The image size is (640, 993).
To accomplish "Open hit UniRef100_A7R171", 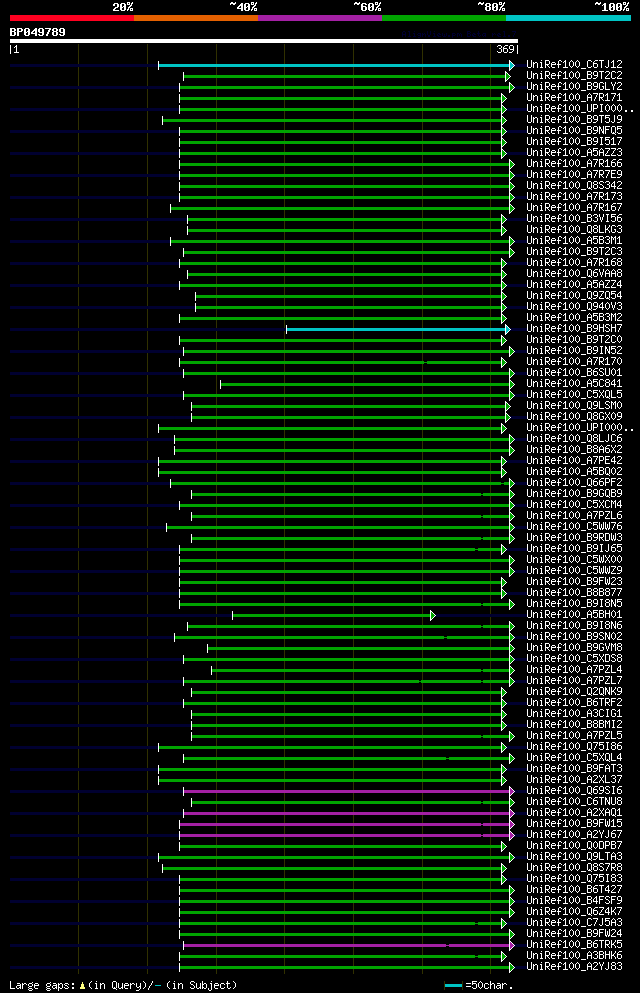I will click(574, 98).
